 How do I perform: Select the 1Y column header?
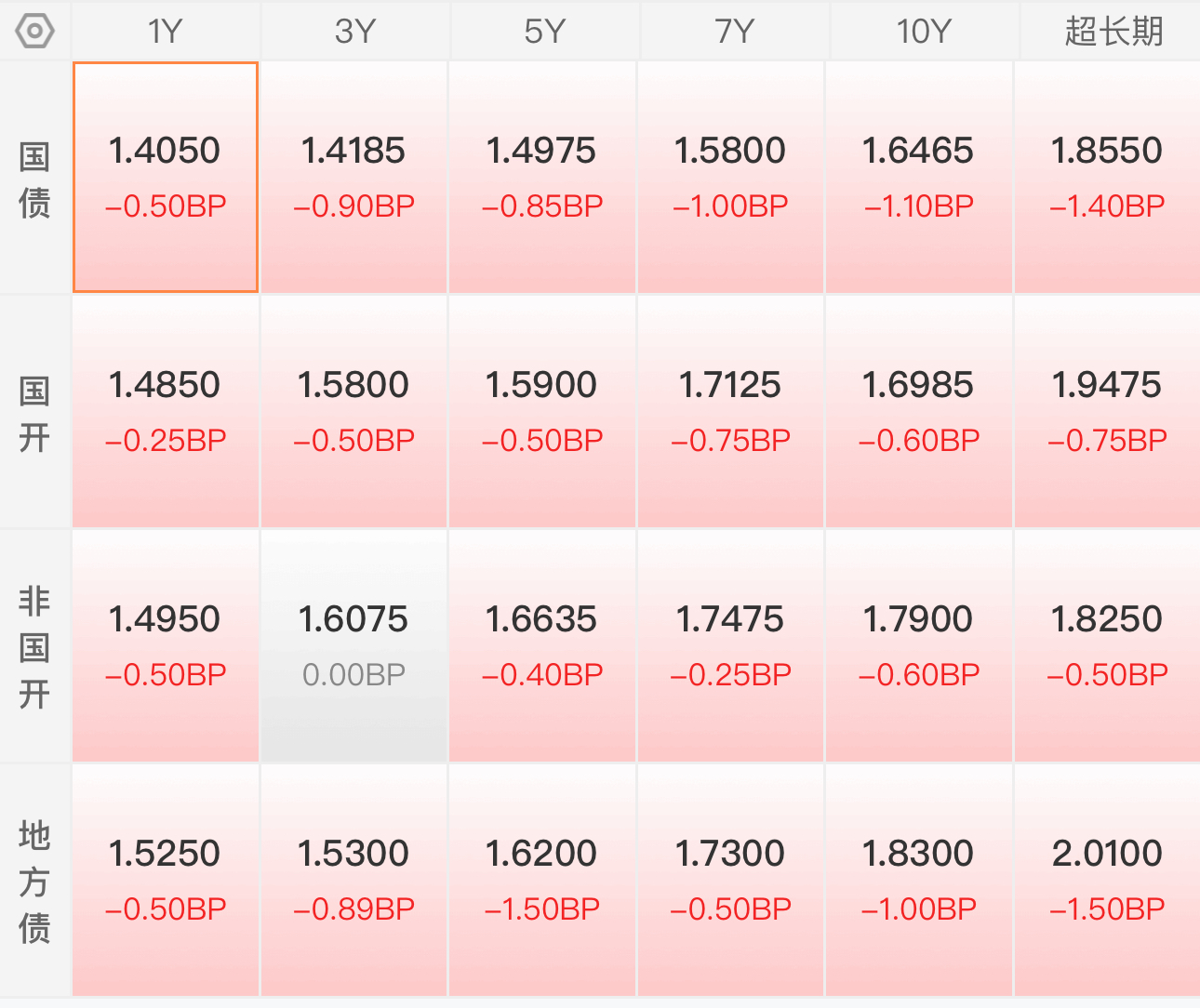click(x=166, y=31)
